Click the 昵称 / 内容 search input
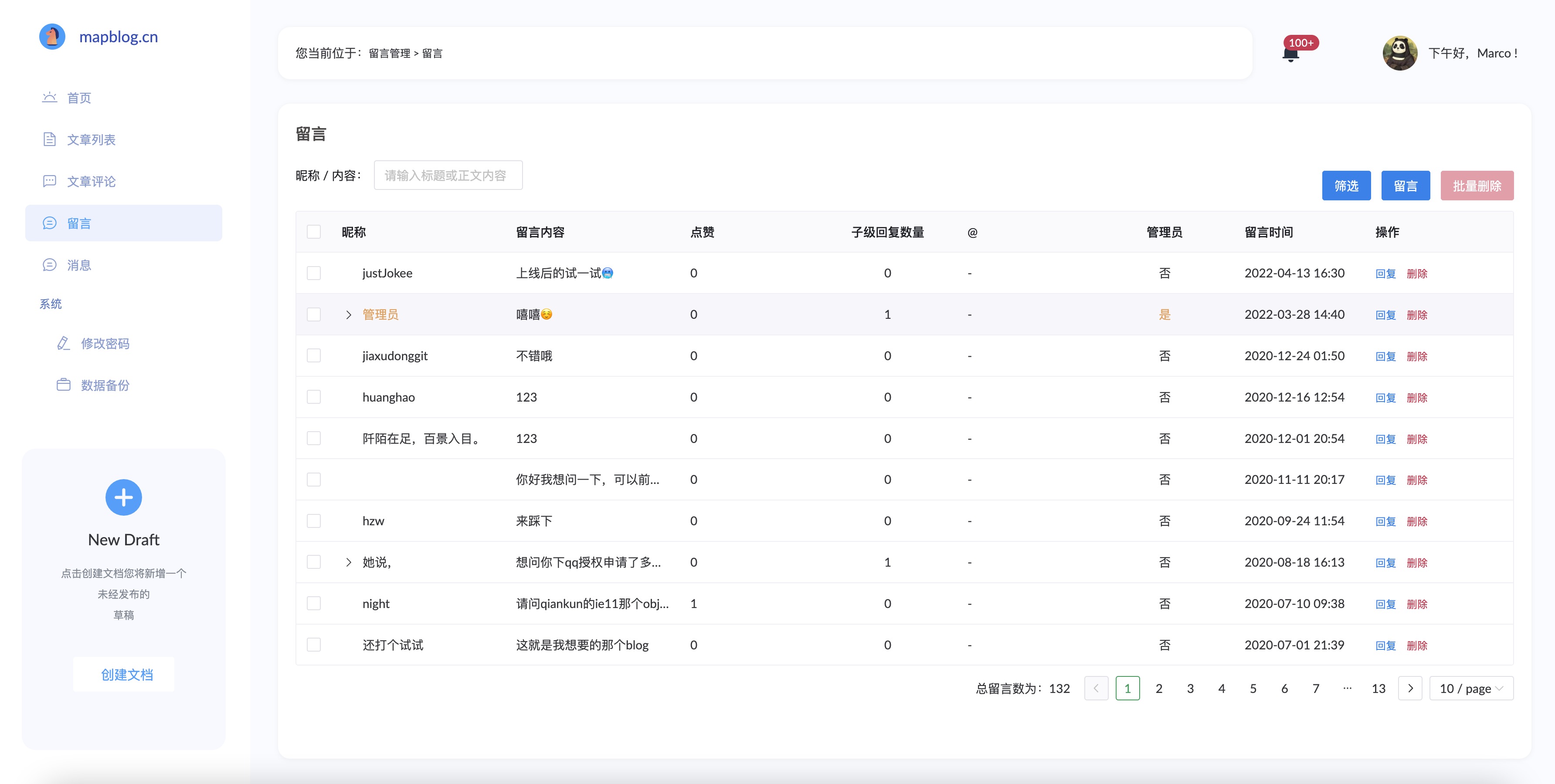 pos(448,175)
